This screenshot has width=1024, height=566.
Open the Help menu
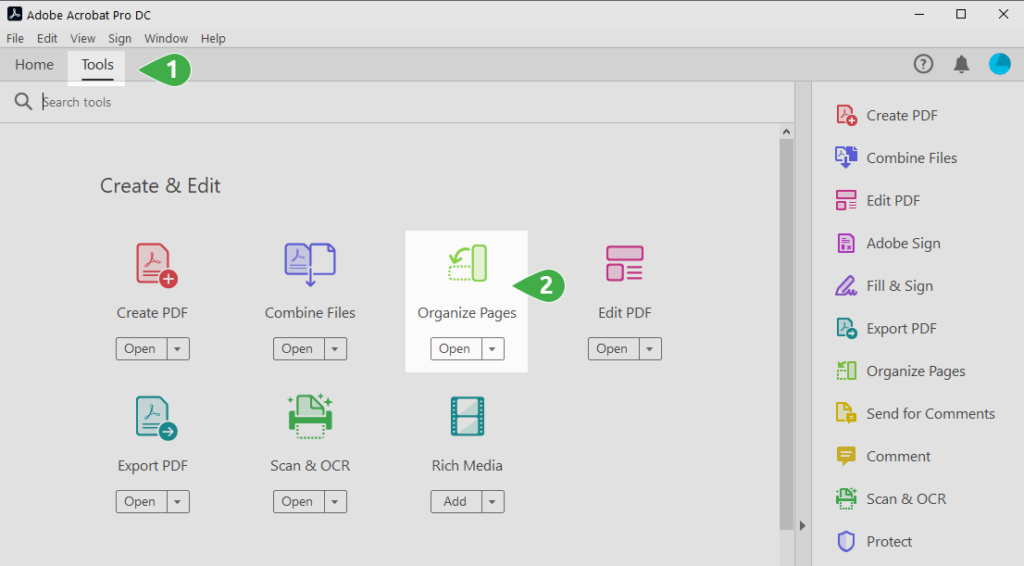pyautogui.click(x=213, y=39)
